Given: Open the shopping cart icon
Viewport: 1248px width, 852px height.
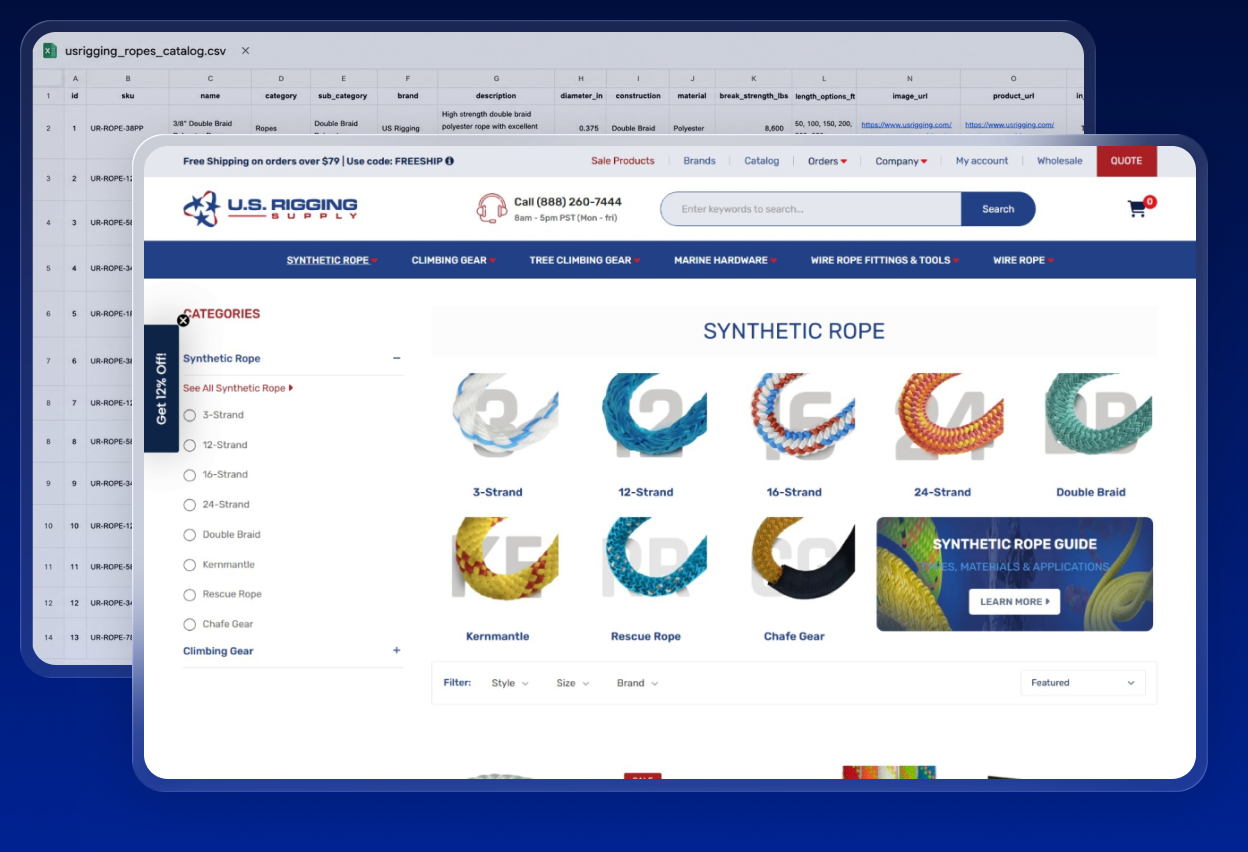Looking at the screenshot, I should pyautogui.click(x=1137, y=208).
